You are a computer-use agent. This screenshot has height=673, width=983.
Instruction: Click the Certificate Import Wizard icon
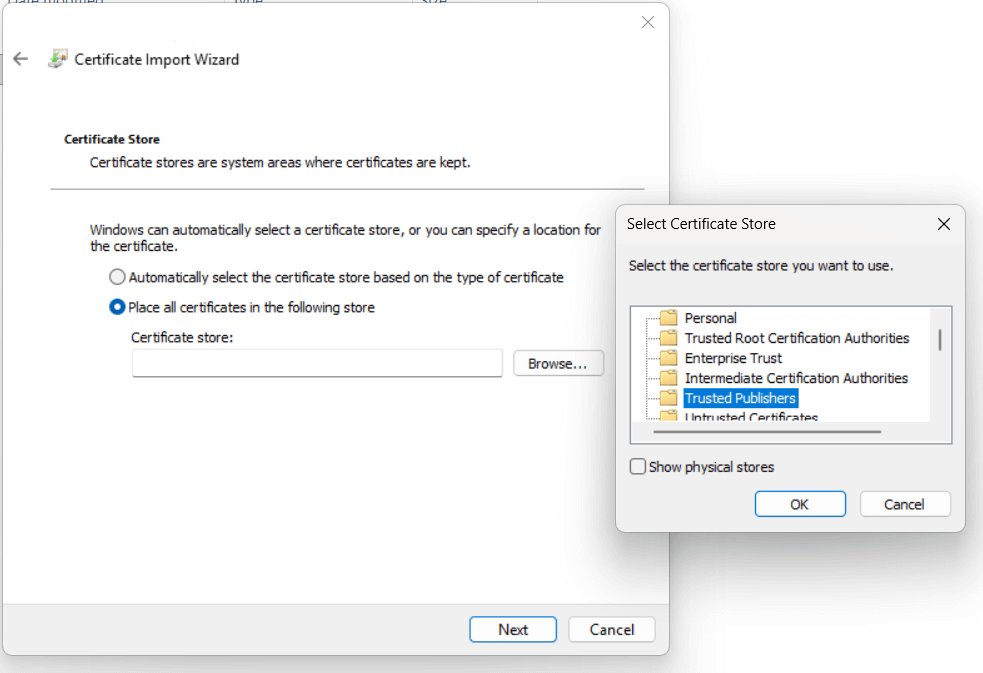click(58, 59)
